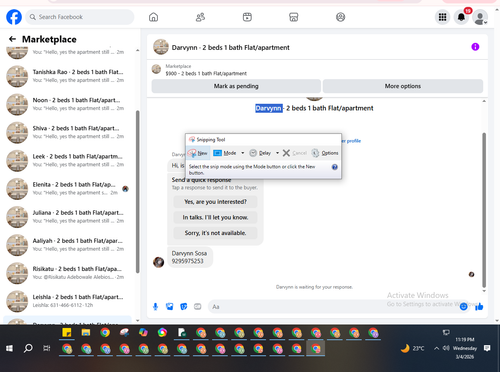Open the Leek conversation

(x=68, y=160)
